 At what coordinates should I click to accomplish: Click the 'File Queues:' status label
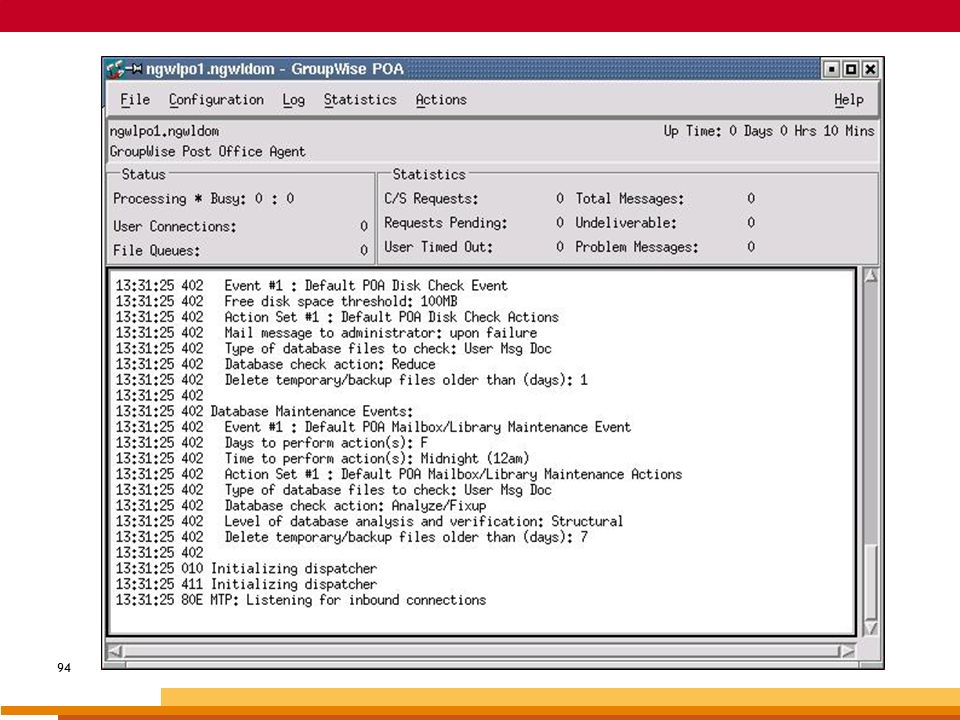157,250
